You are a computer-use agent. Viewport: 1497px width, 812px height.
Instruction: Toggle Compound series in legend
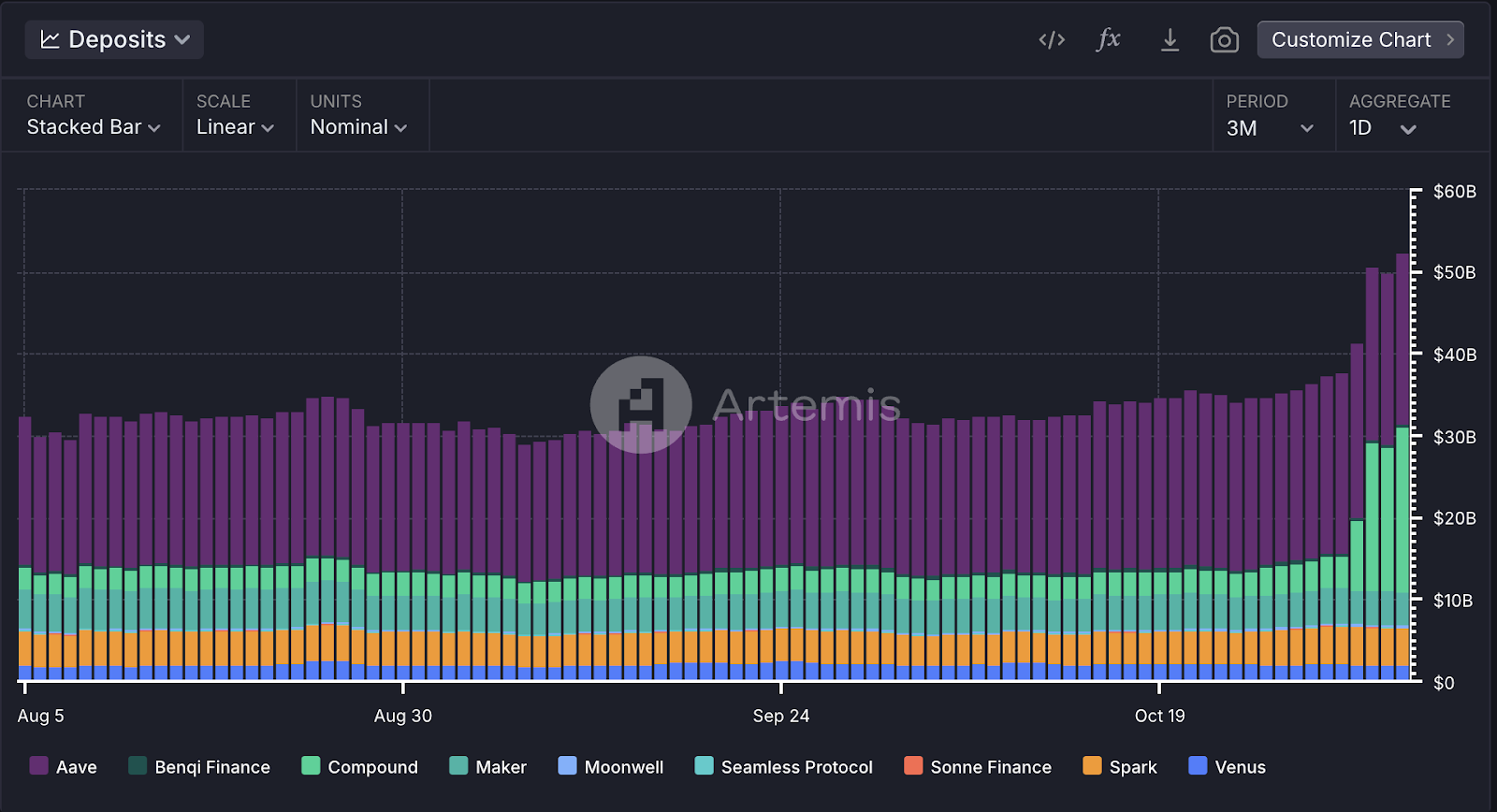360,766
